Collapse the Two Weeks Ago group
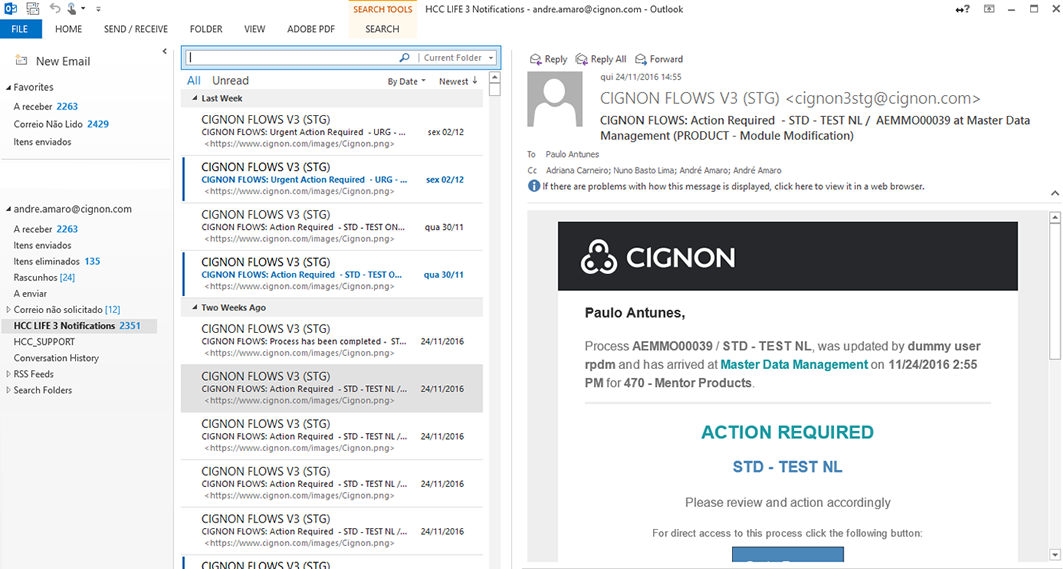 click(195, 307)
